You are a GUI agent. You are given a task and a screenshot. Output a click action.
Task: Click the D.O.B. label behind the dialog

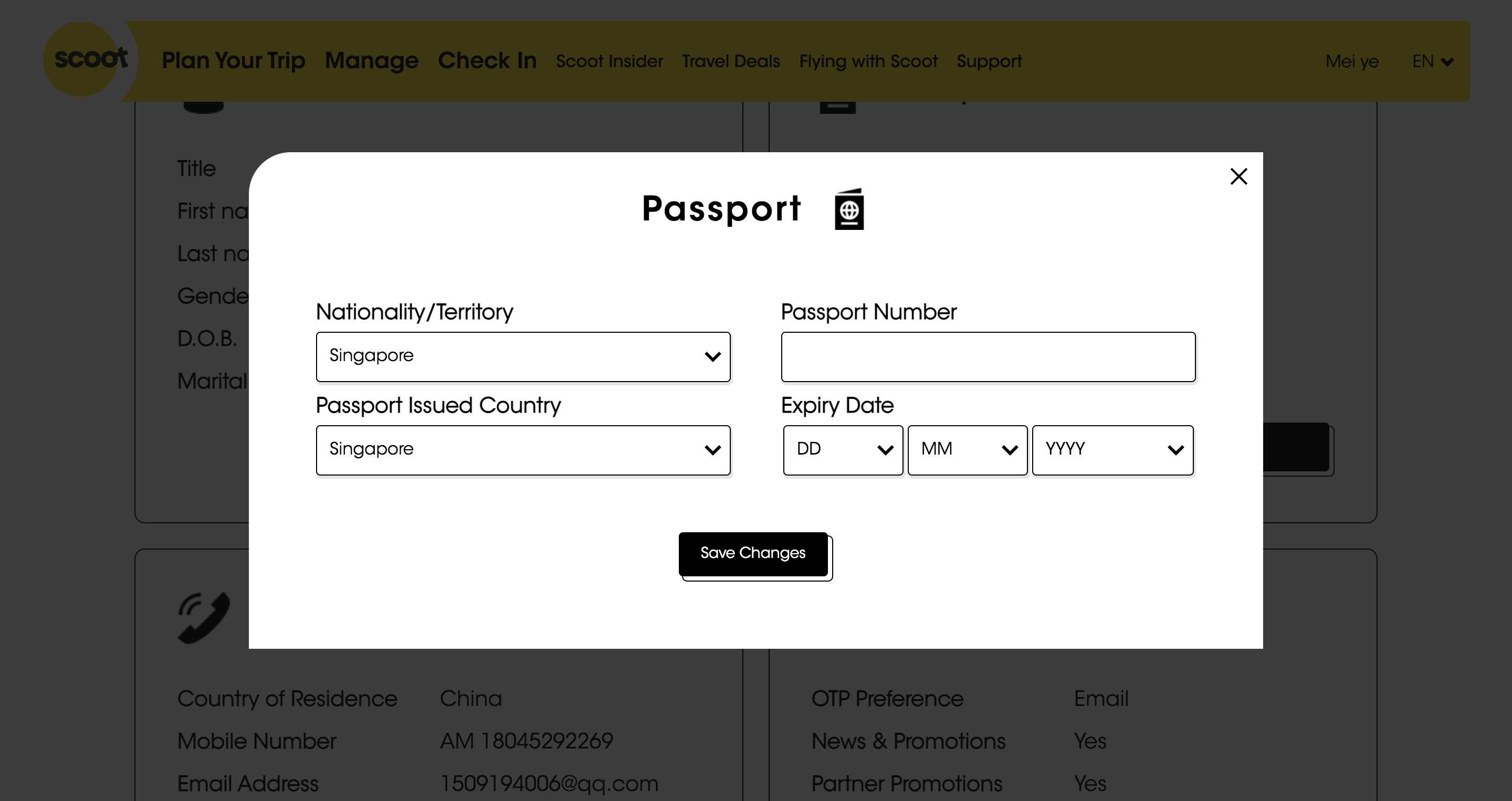207,339
